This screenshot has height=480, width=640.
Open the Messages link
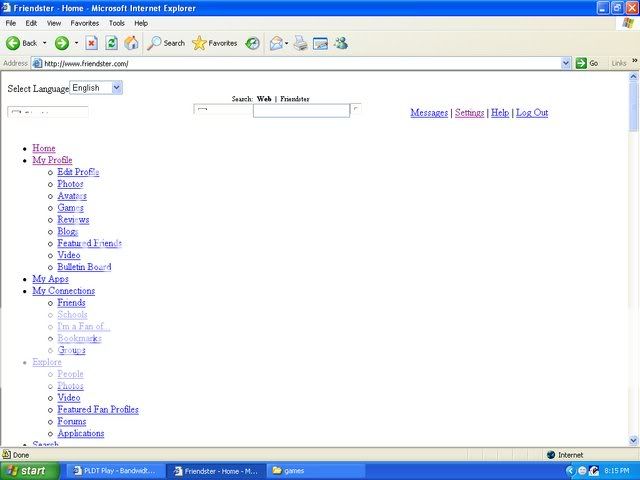429,113
